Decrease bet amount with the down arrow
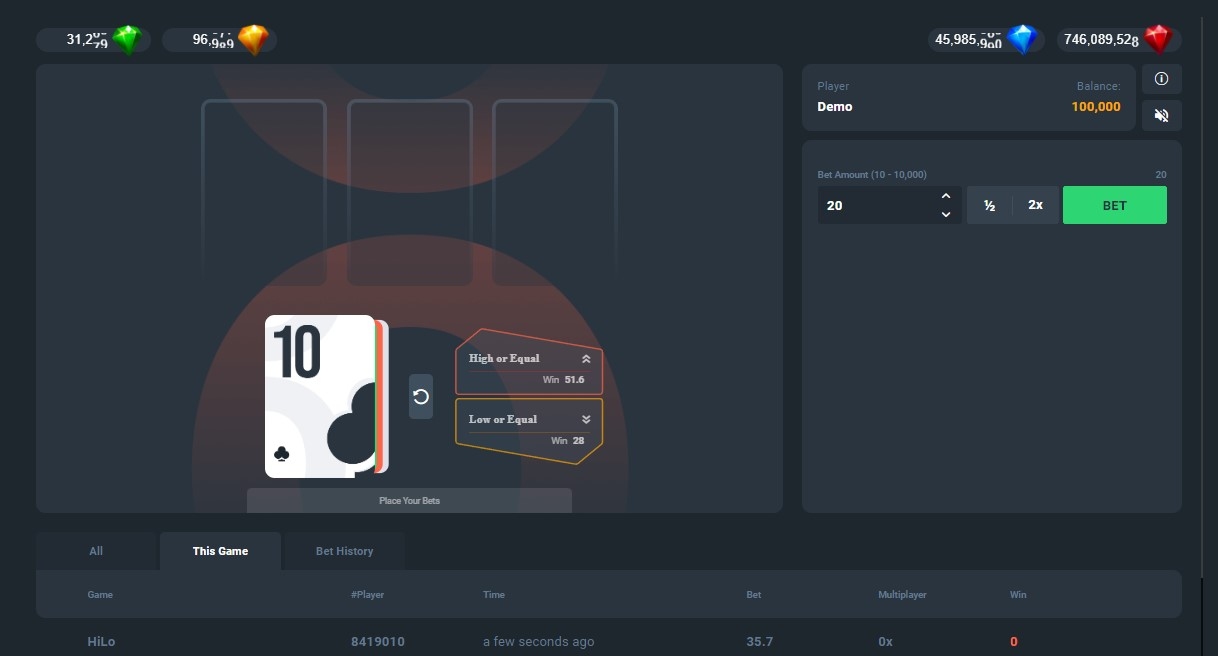The height and width of the screenshot is (656, 1218). (x=946, y=214)
